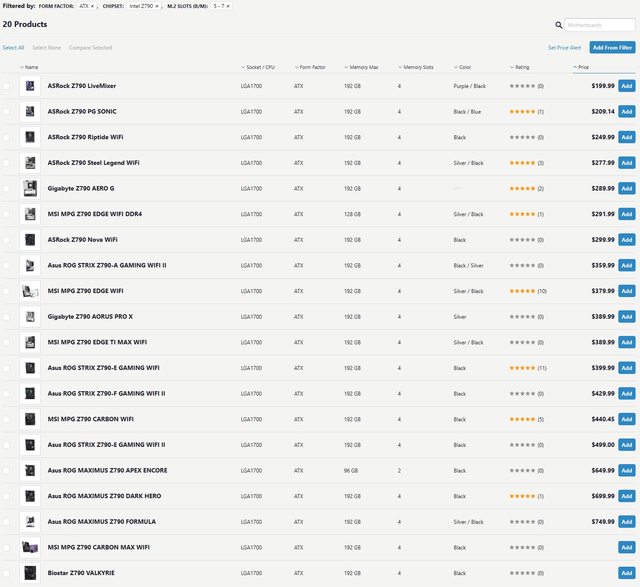Tick the checkbox for ASRock Z790 Nova WiFi
Viewport: 640px width, 587px height.
tap(7, 240)
